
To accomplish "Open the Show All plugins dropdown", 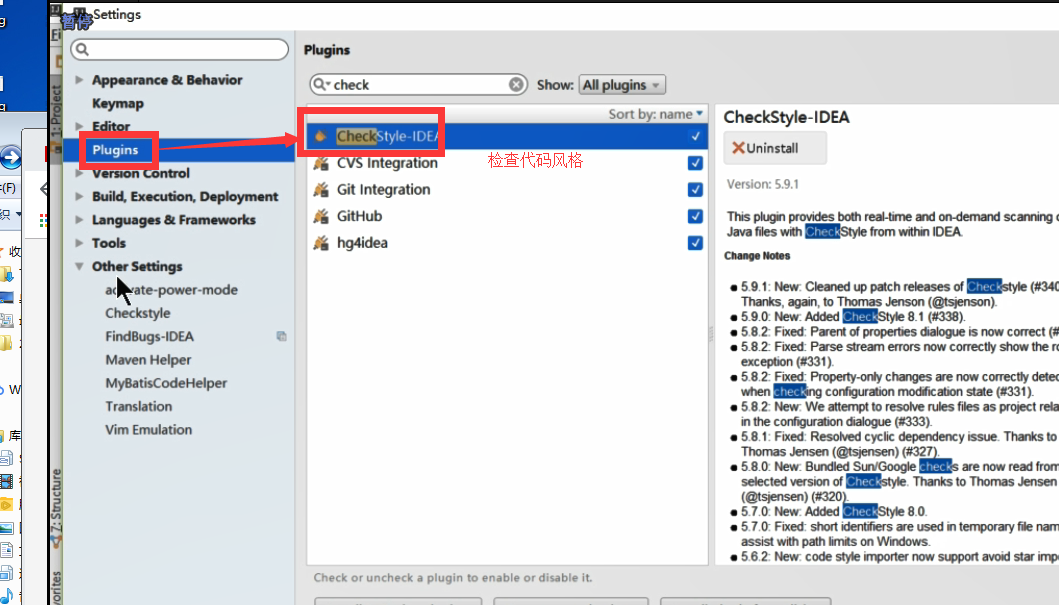I will click(x=622, y=85).
